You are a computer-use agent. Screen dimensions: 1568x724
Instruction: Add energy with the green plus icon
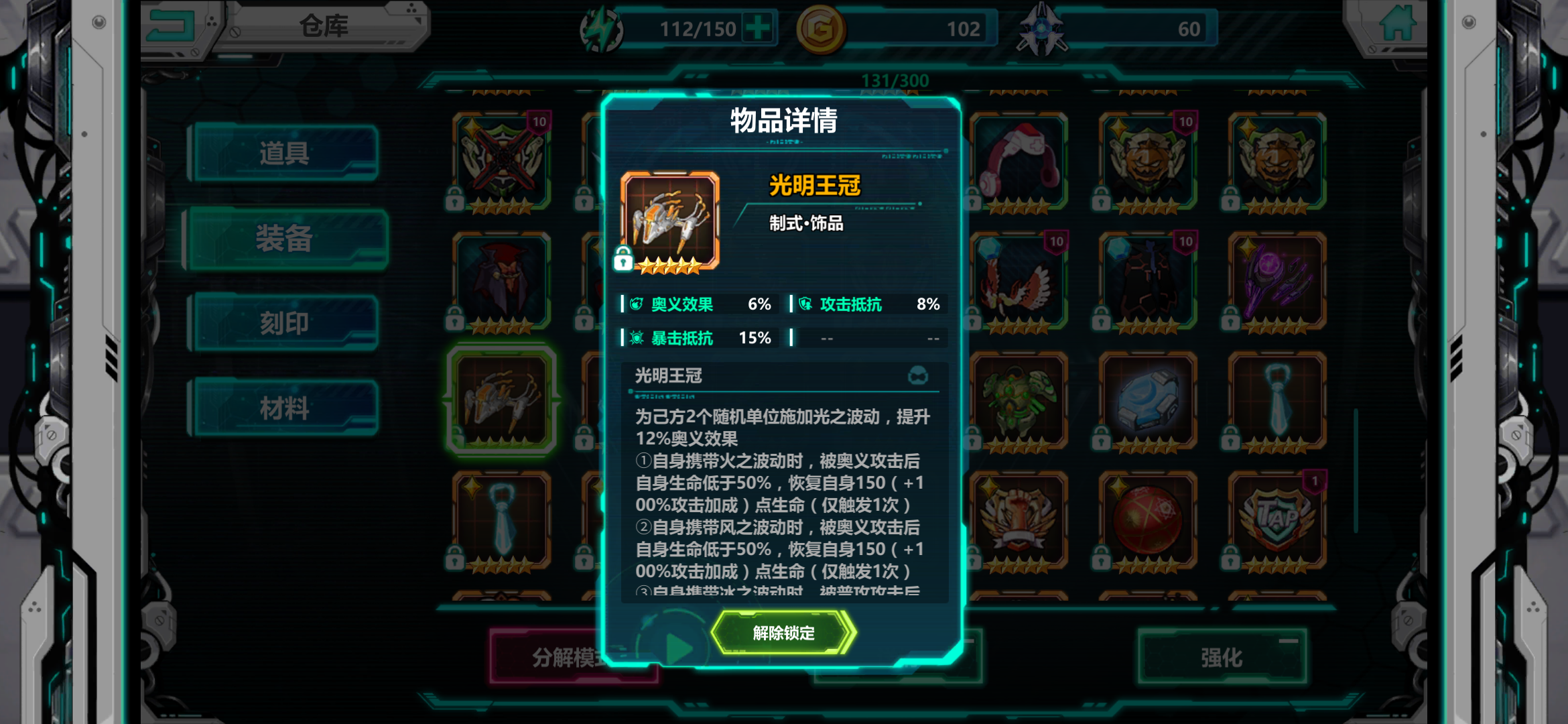point(758,28)
